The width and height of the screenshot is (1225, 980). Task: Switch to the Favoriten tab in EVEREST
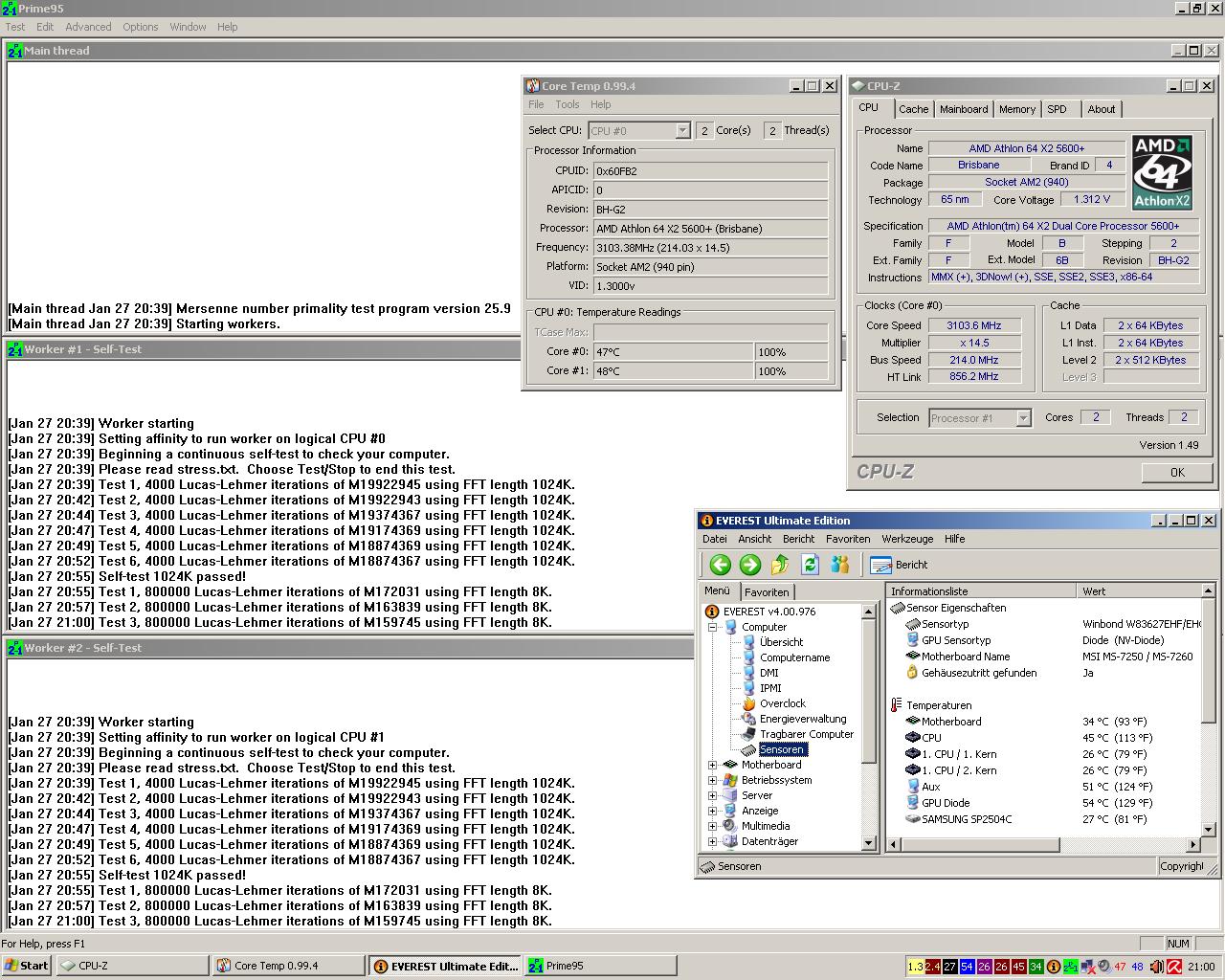767,592
